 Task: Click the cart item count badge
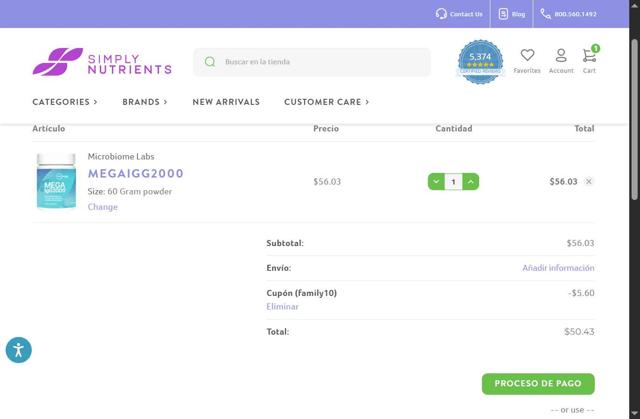click(596, 49)
